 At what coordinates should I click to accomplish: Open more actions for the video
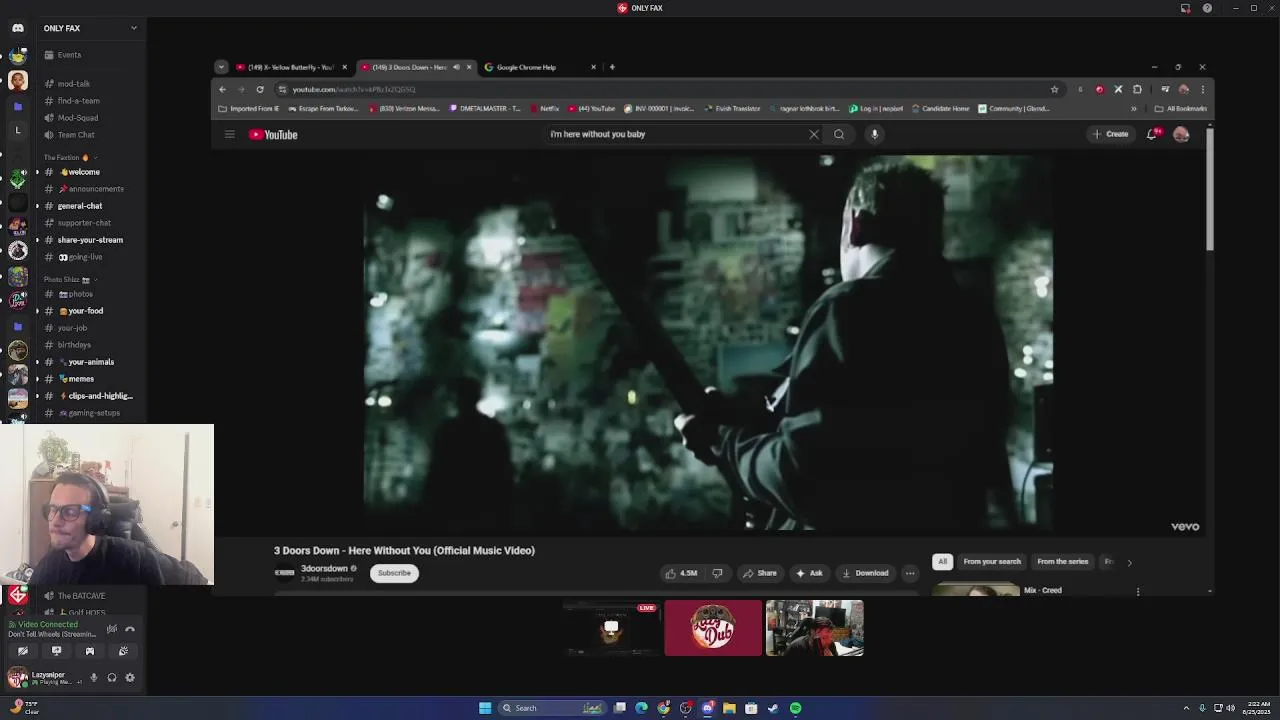tap(910, 573)
